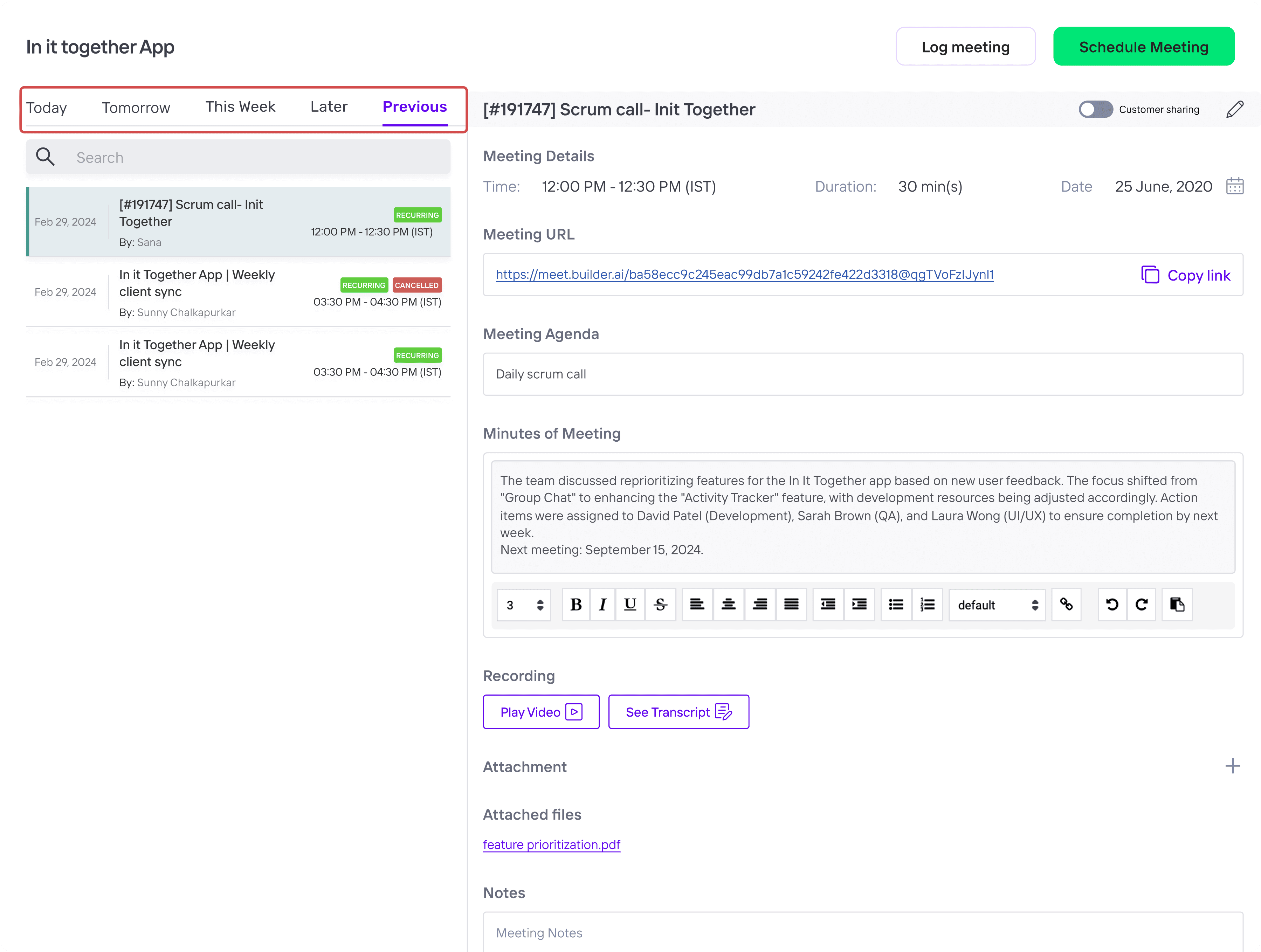Open the calendar date picker icon
Viewport: 1261px width, 952px height.
pos(1235,186)
